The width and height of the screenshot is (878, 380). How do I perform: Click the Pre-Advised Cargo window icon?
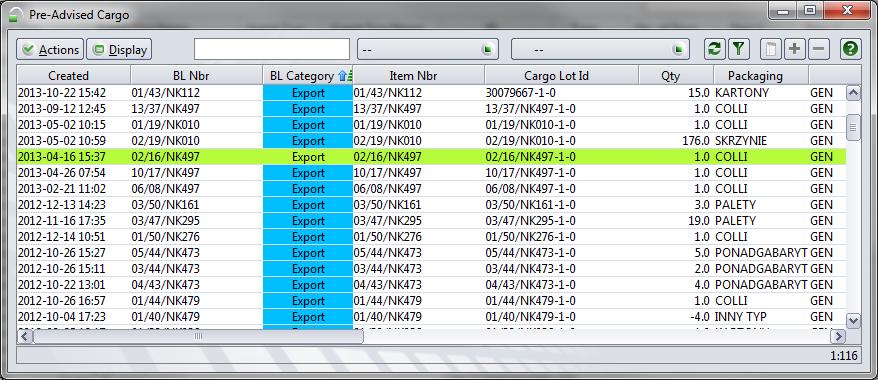[17, 15]
